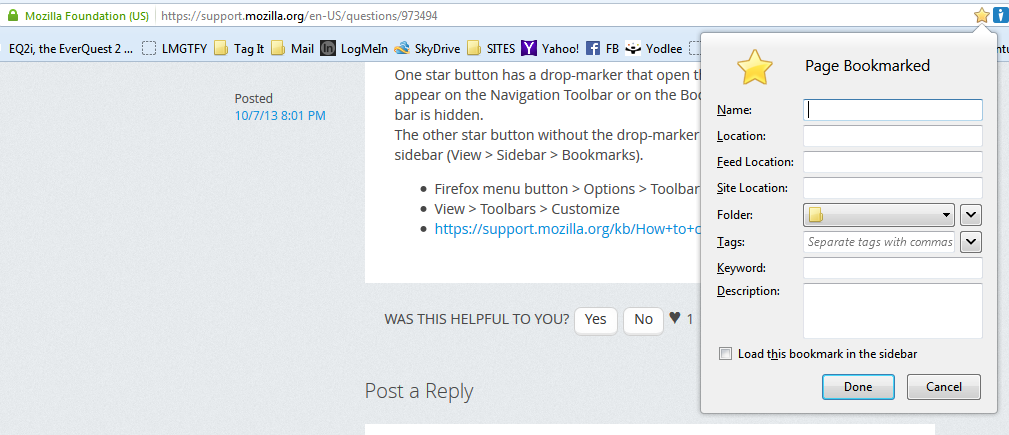Vote Yes on was this helpful
This screenshot has width=1009, height=435.
click(x=596, y=319)
